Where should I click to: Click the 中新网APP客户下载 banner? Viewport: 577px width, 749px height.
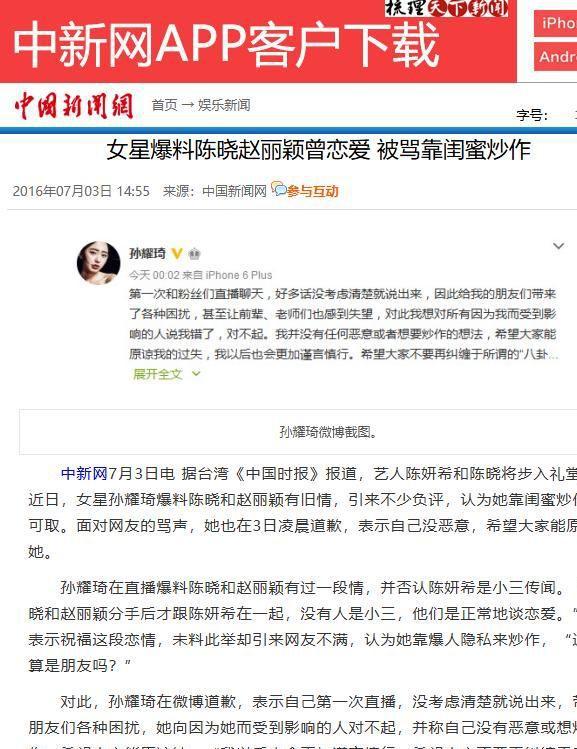[x=258, y=42]
